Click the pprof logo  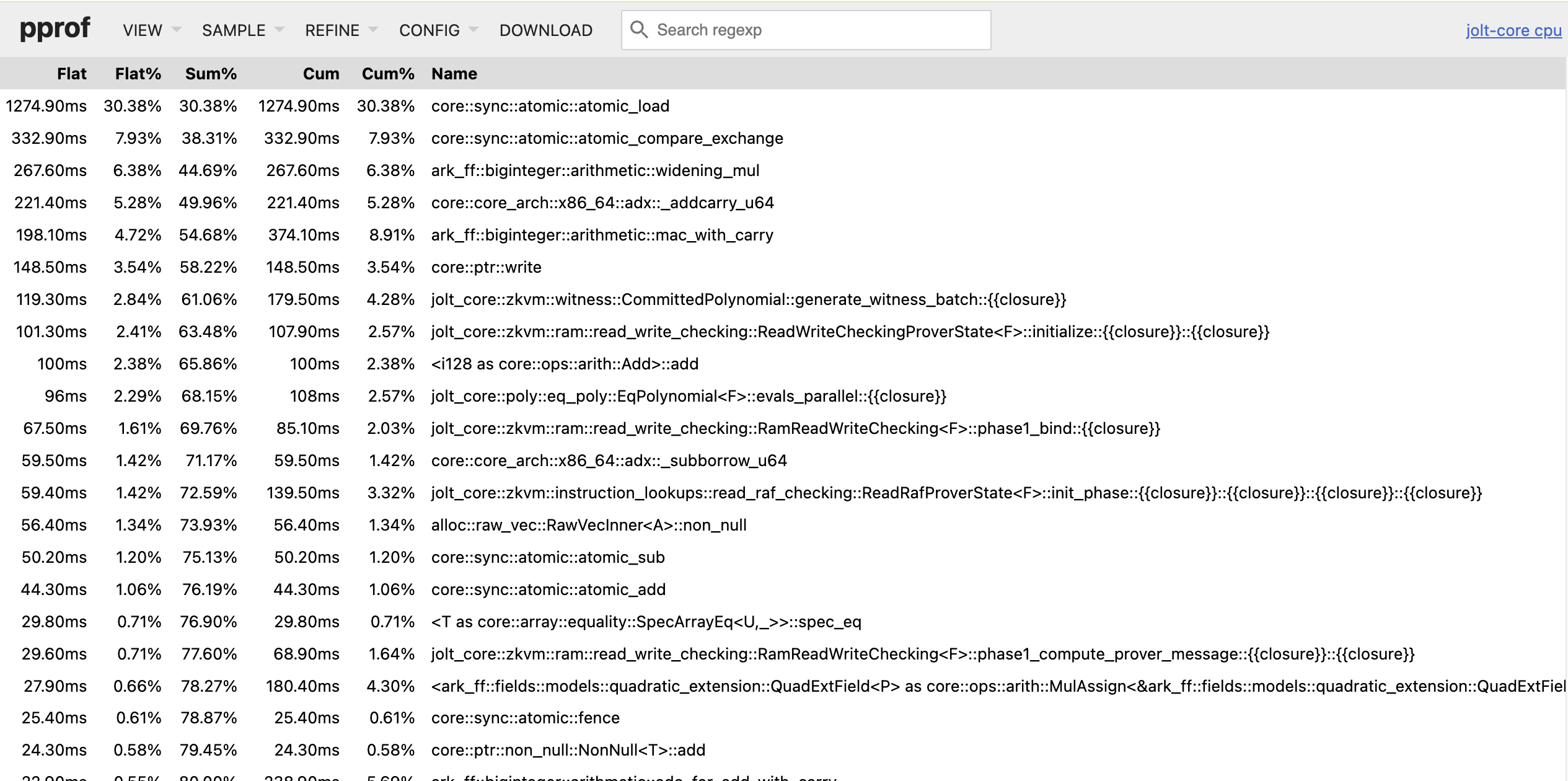point(55,29)
